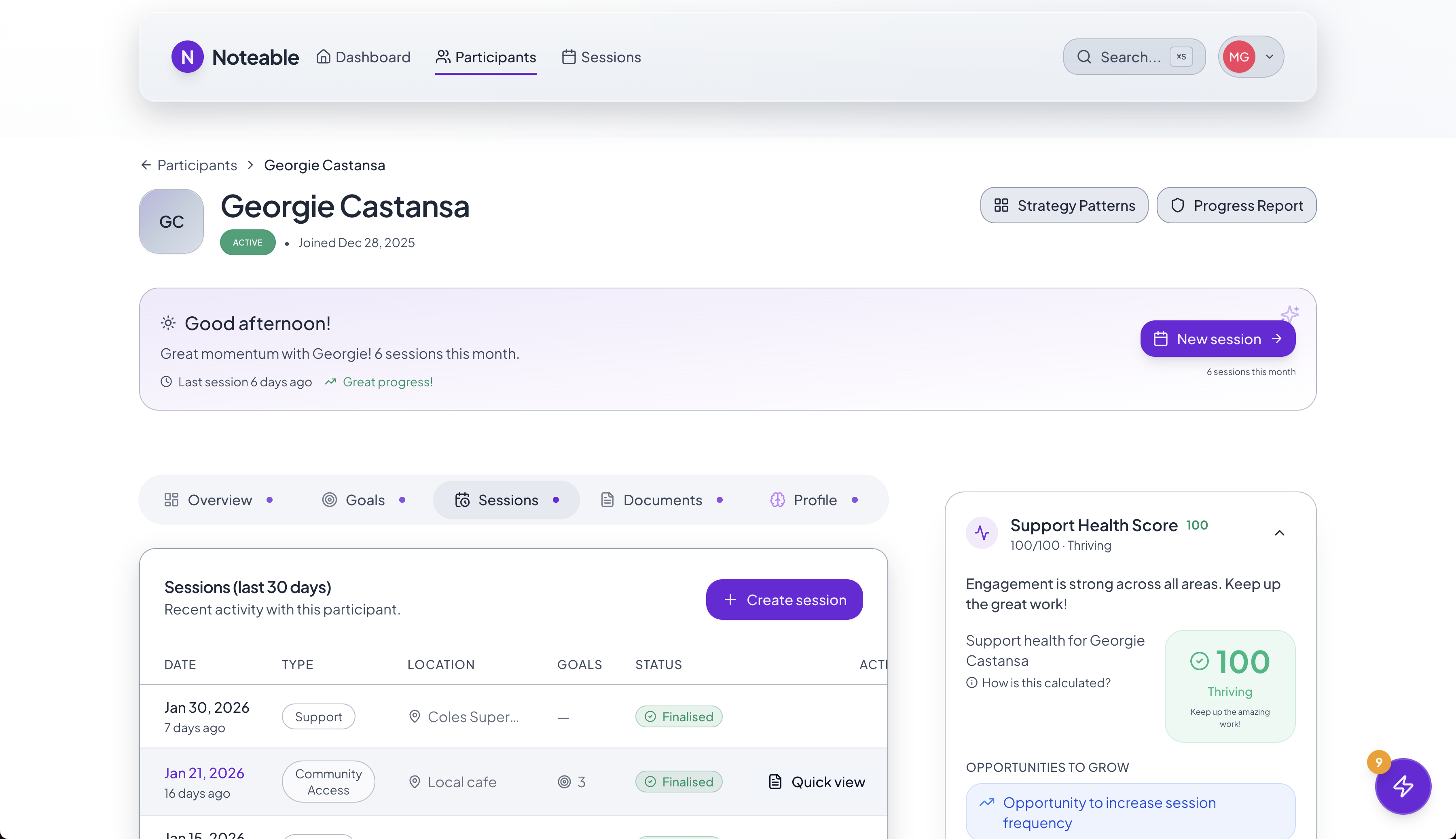Go to Dashboard in the top navigation

pos(364,57)
